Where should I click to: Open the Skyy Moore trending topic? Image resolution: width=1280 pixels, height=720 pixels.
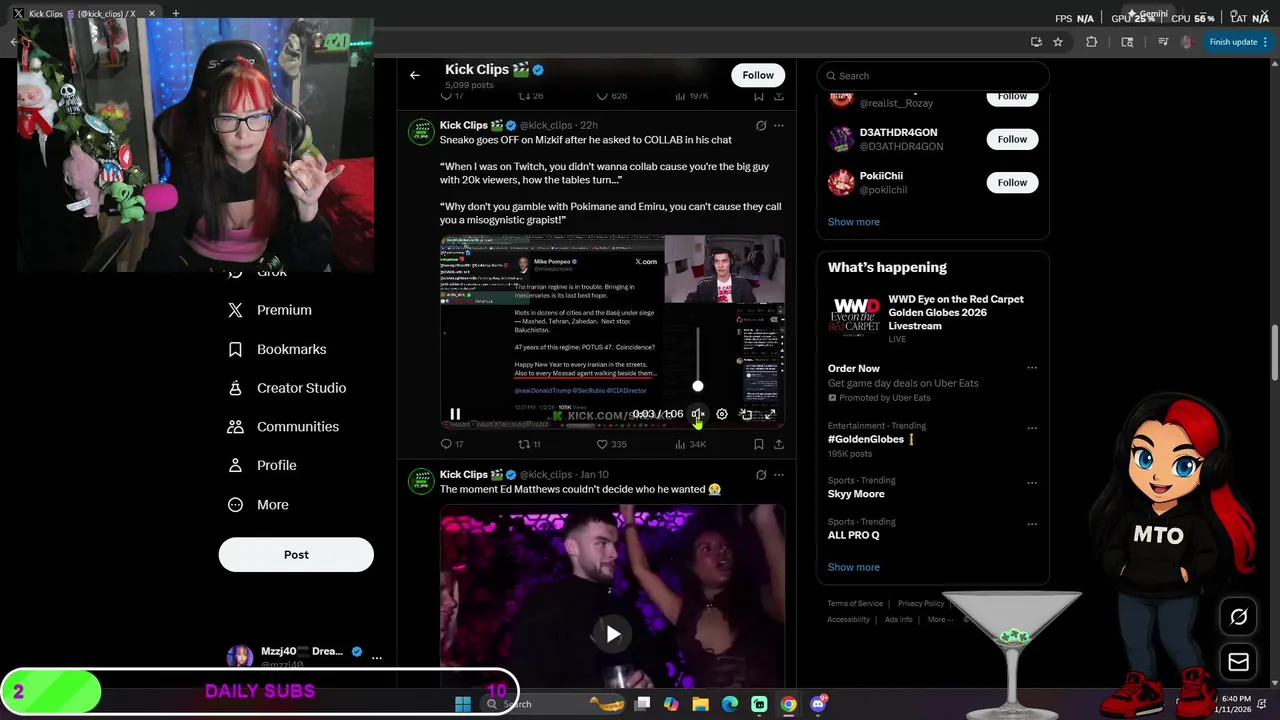856,494
